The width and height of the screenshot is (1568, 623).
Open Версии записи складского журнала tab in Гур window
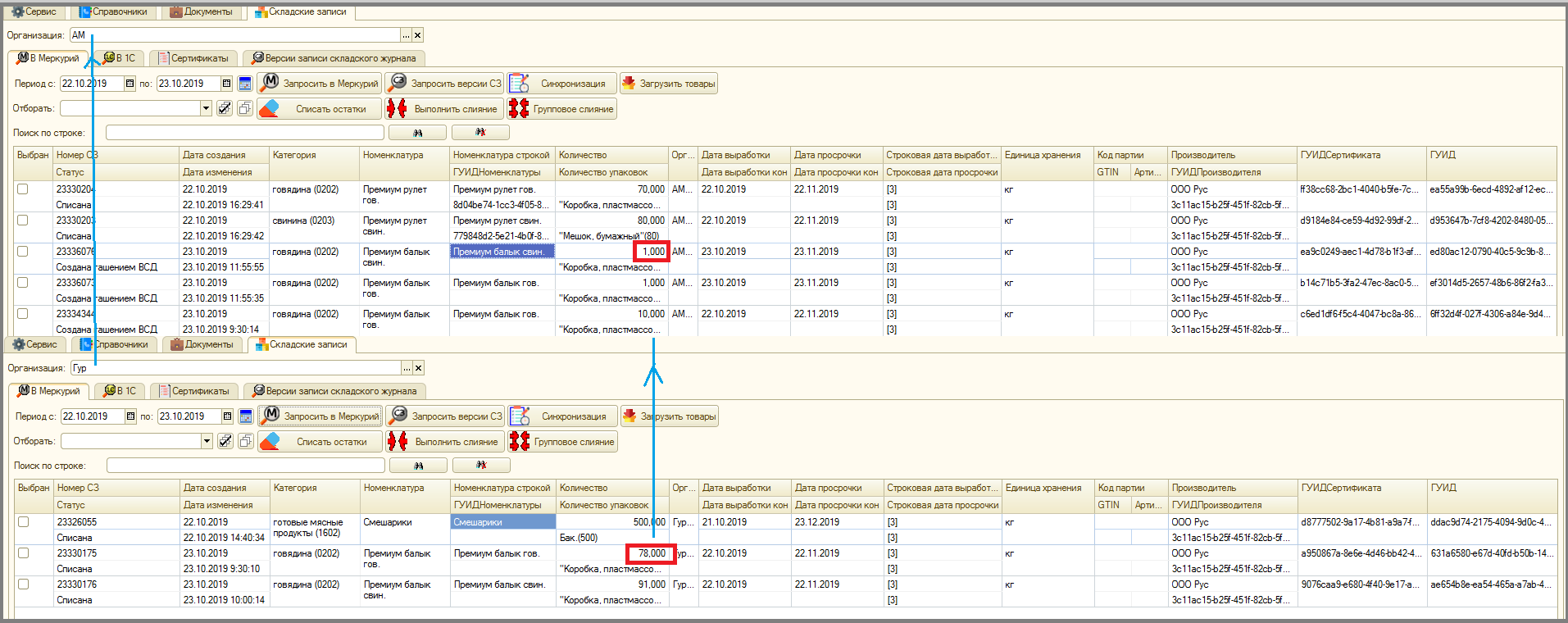pos(335,391)
